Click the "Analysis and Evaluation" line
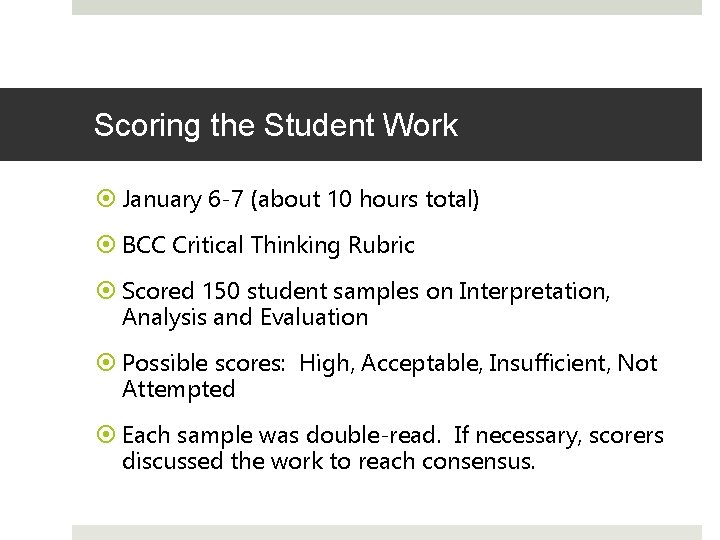 click(245, 318)
